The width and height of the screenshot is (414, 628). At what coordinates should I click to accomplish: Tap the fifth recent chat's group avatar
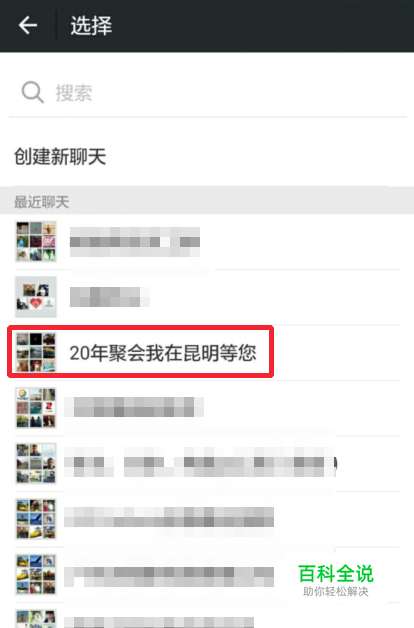pyautogui.click(x=36, y=463)
